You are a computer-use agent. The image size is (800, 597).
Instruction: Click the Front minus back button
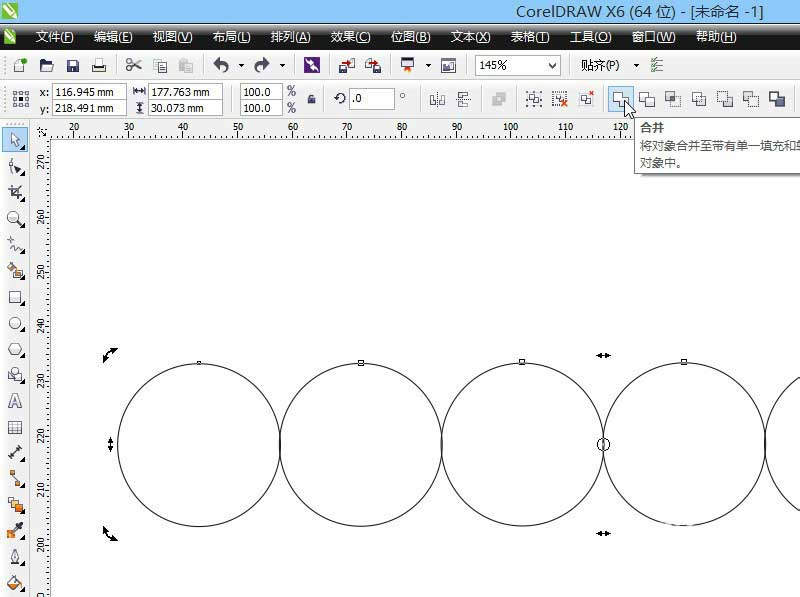click(x=724, y=99)
